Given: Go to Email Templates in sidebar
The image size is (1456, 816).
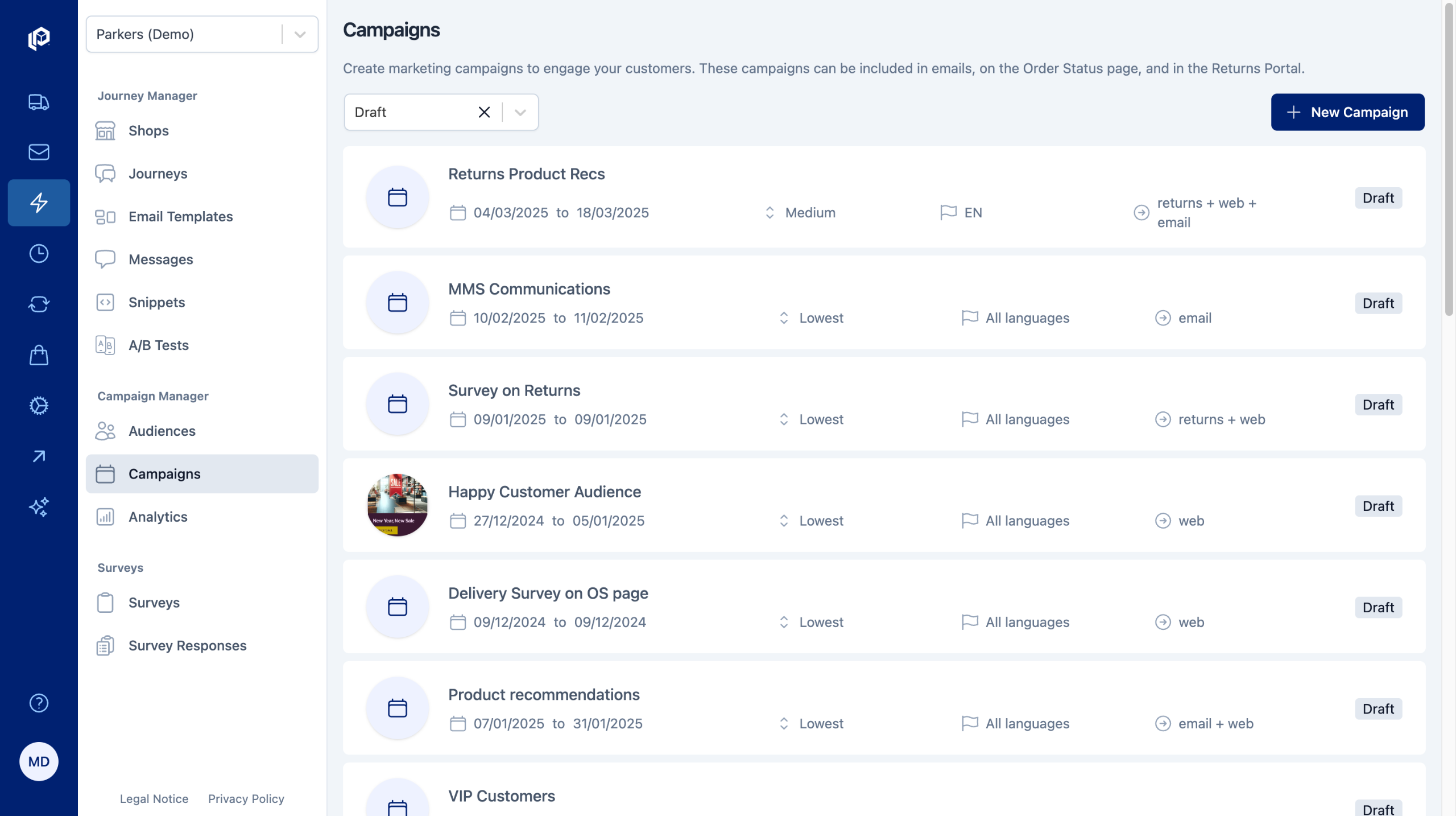Looking at the screenshot, I should pos(180,217).
